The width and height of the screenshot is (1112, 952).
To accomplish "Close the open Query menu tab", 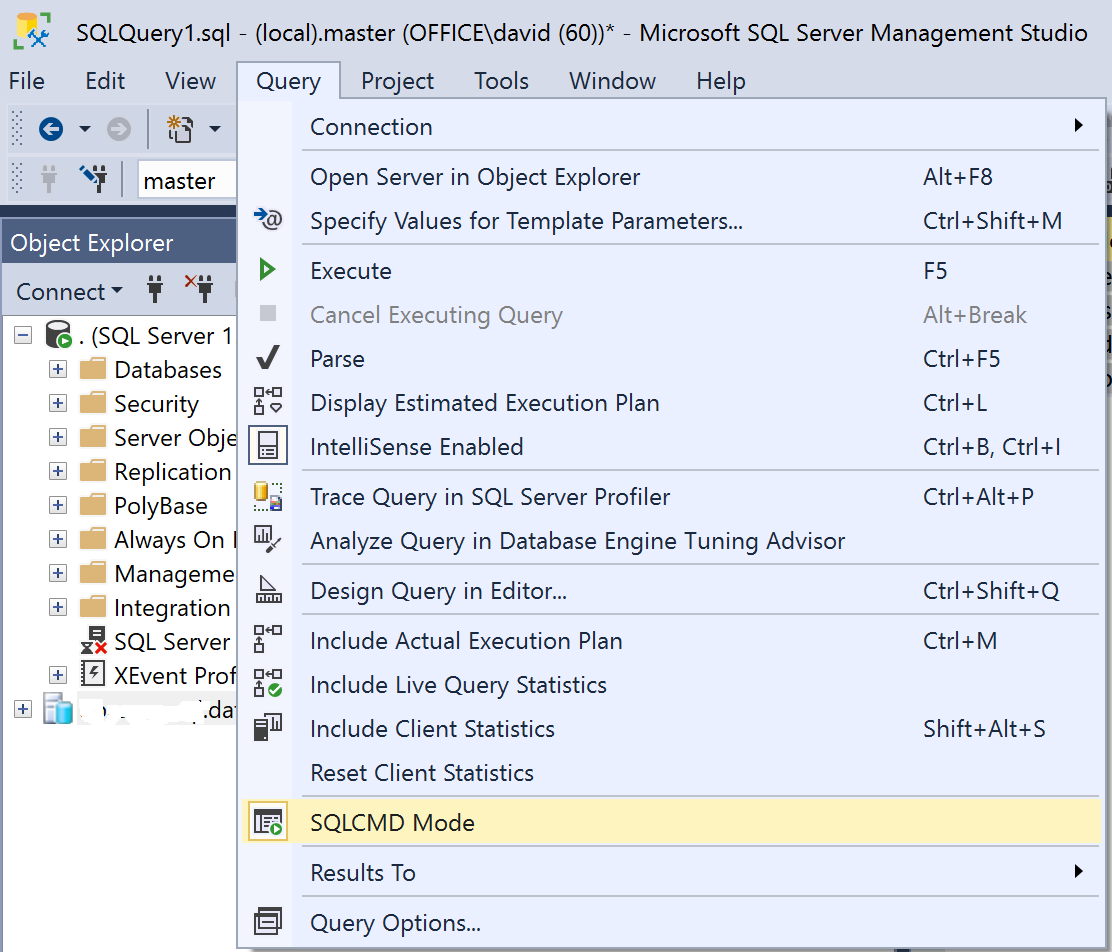I will [289, 81].
